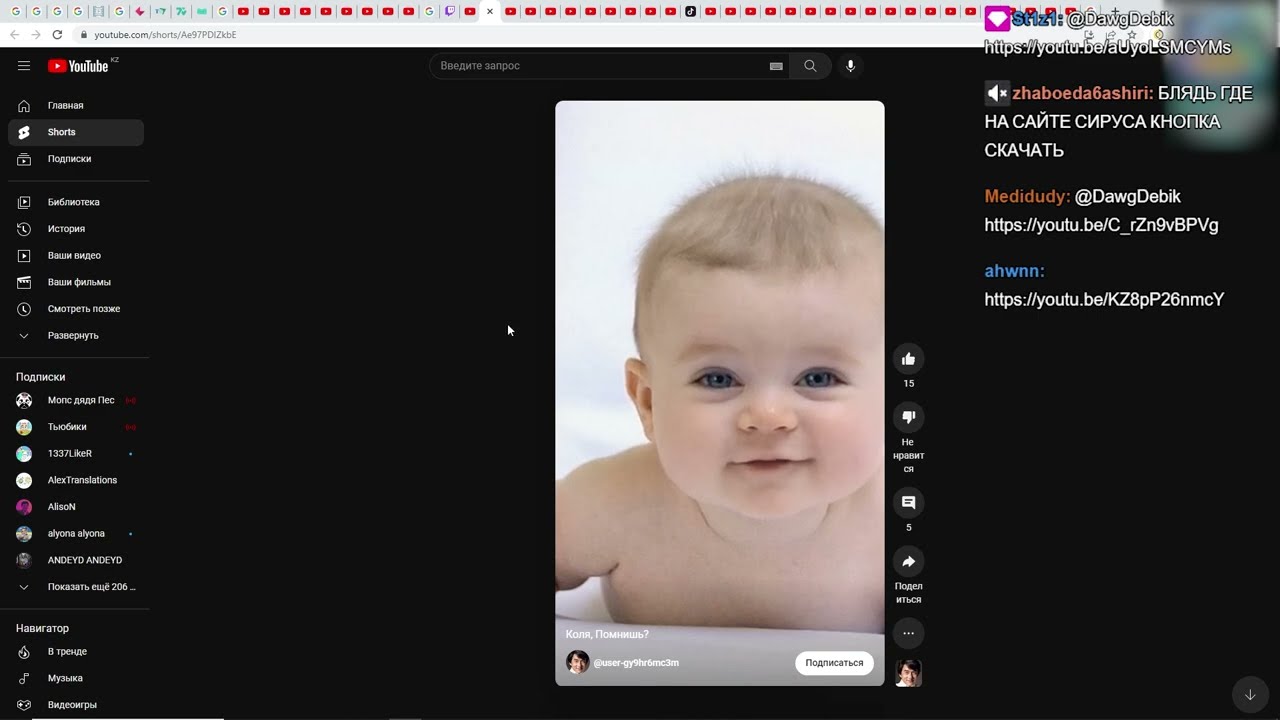Screen dimensions: 1280x720
Task: Go to the YouTube logo home link
Action: point(78,66)
